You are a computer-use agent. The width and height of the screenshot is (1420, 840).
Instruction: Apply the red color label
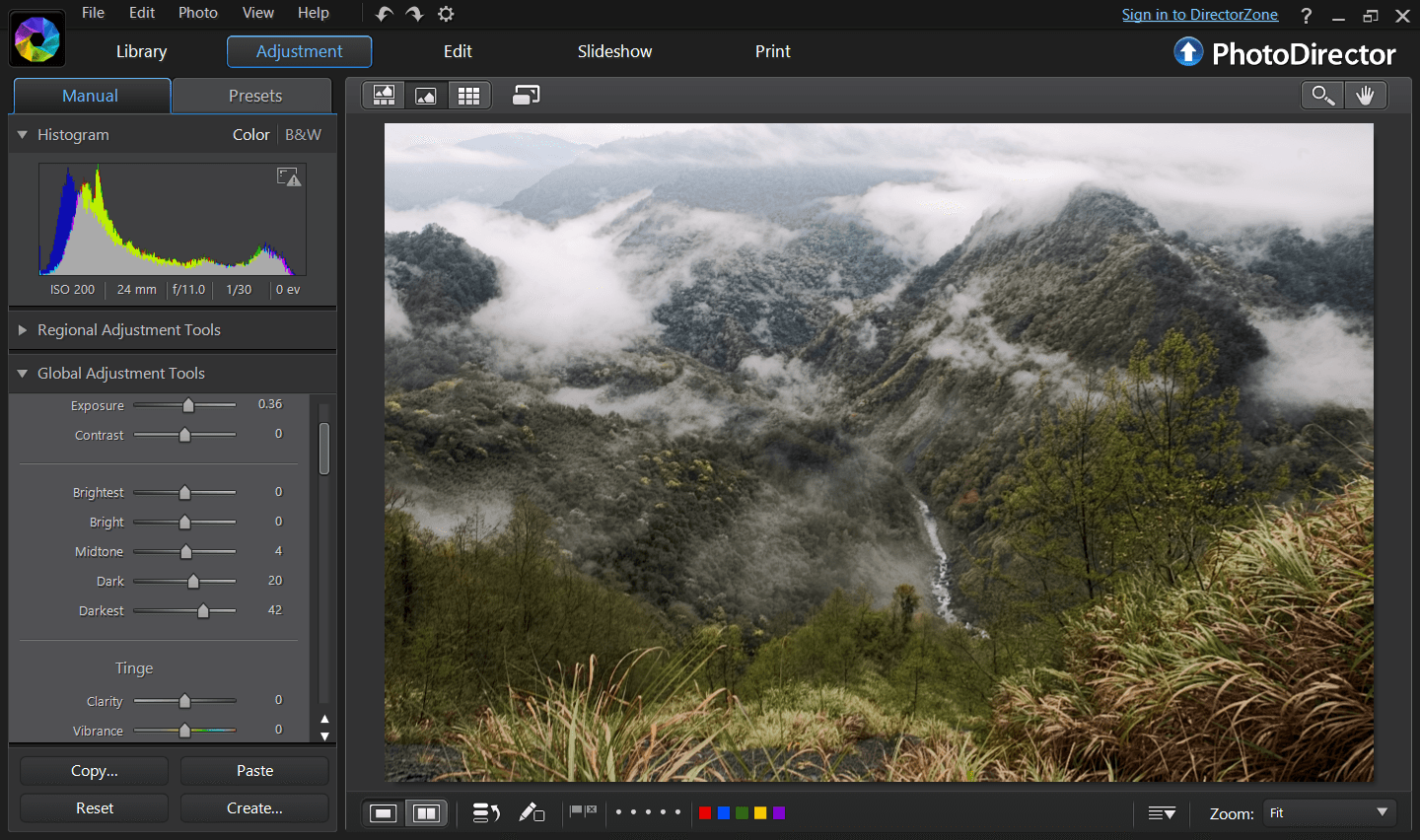(x=705, y=812)
